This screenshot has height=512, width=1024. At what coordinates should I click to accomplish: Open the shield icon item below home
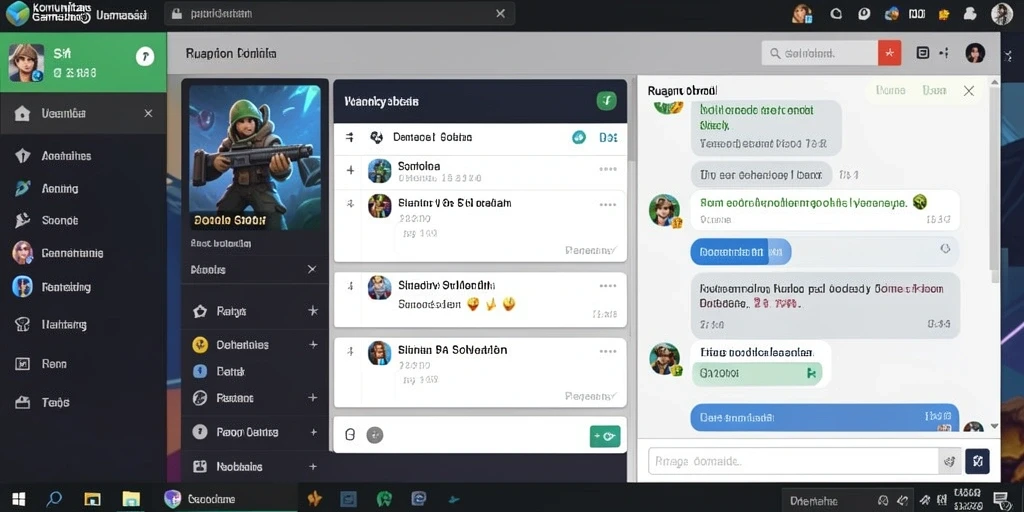[23, 155]
